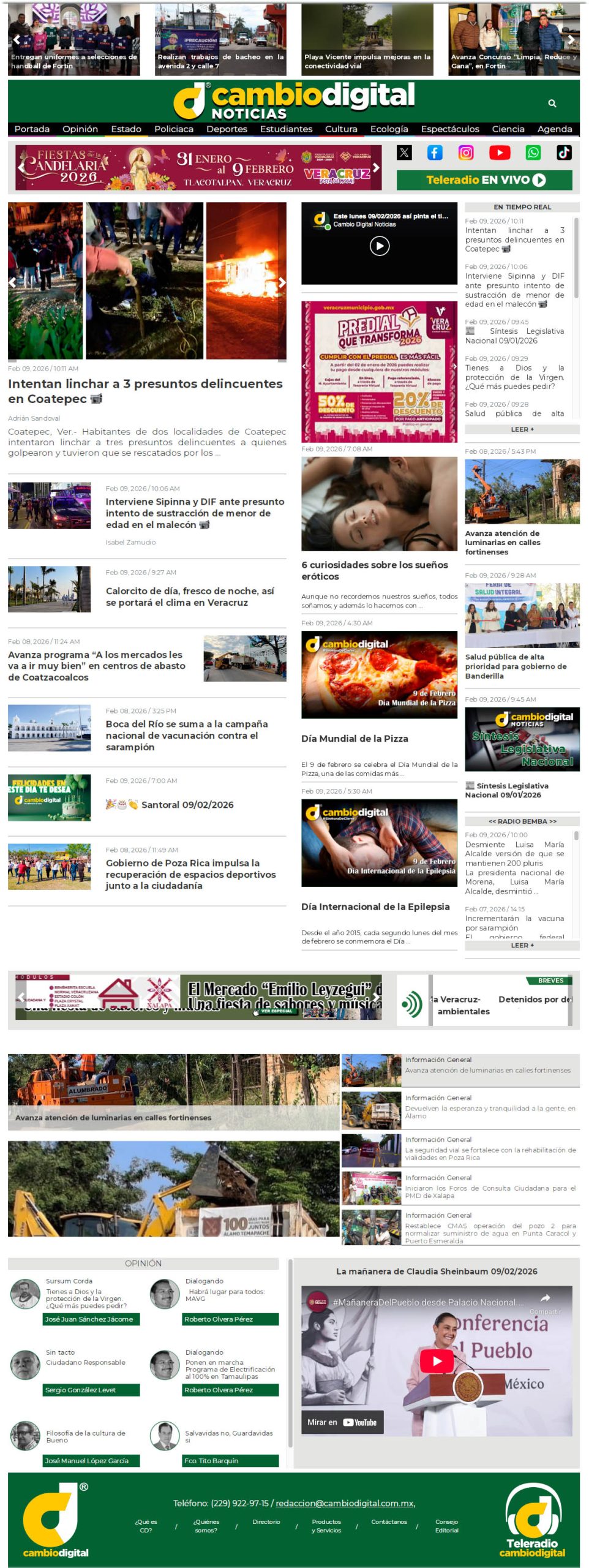Open the Instagram social icon

click(466, 153)
